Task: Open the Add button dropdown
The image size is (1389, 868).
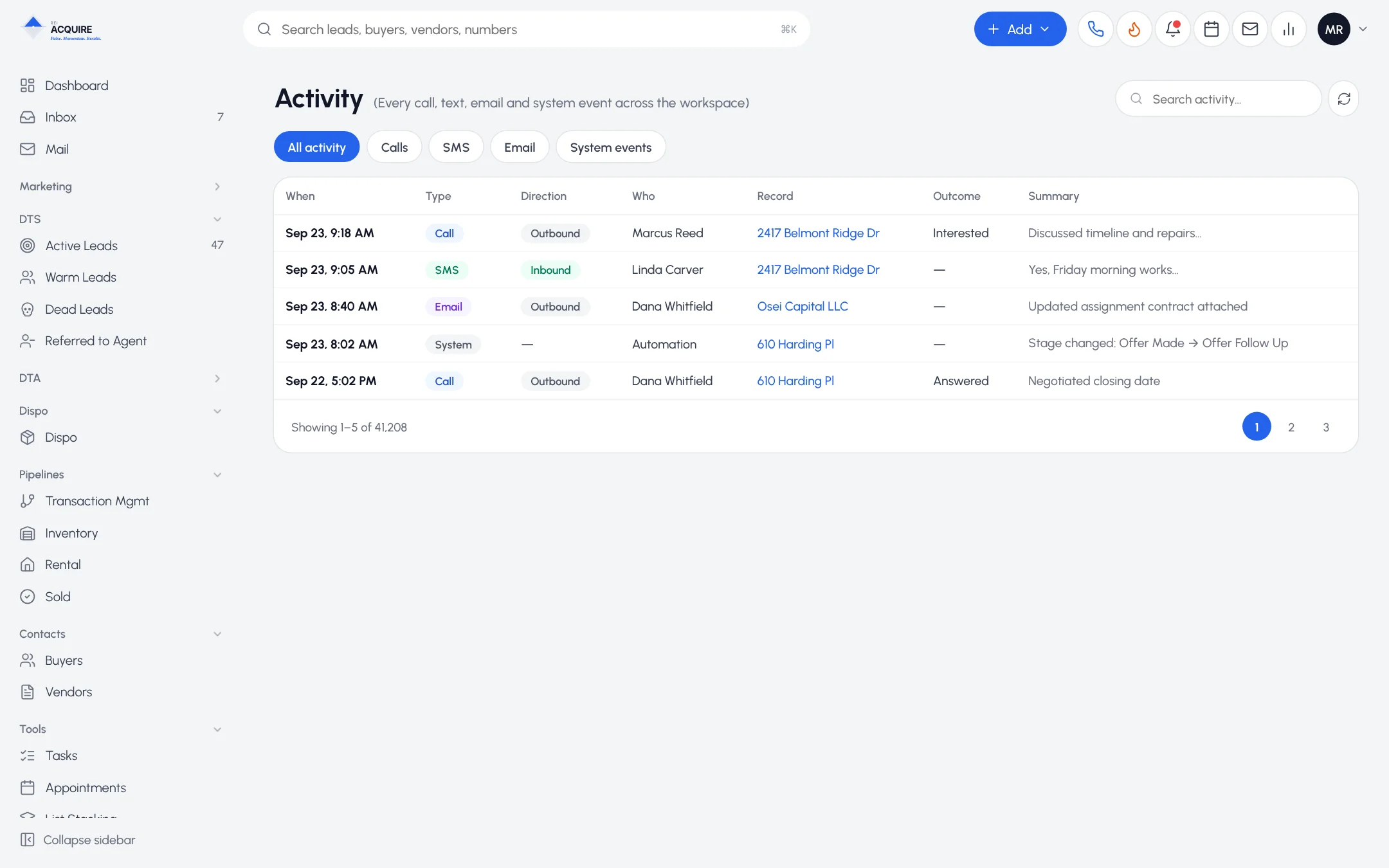Action: coord(1020,29)
